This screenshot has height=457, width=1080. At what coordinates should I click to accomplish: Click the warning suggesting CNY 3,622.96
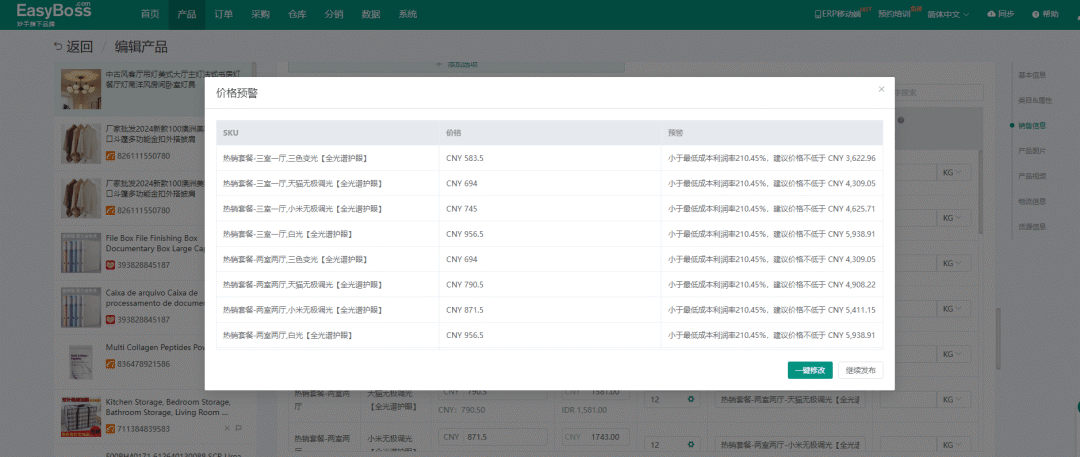pyautogui.click(x=771, y=158)
